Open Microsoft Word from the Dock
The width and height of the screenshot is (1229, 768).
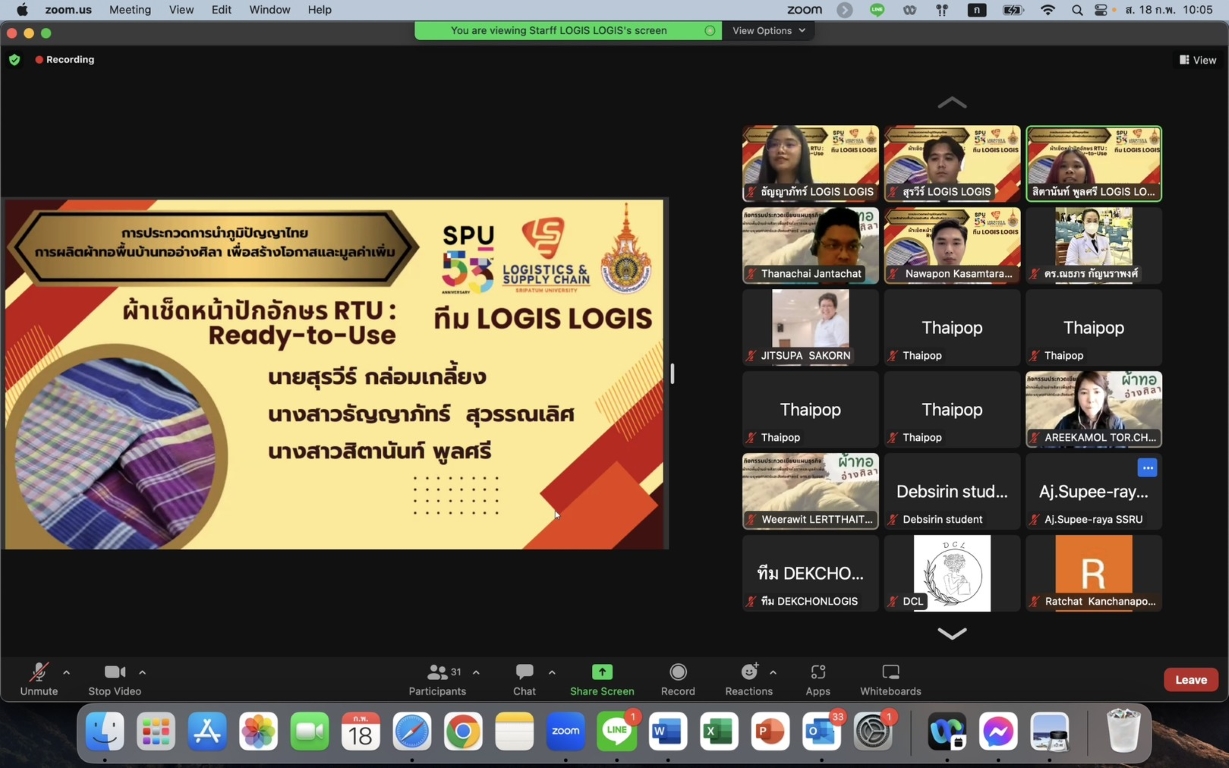point(668,733)
